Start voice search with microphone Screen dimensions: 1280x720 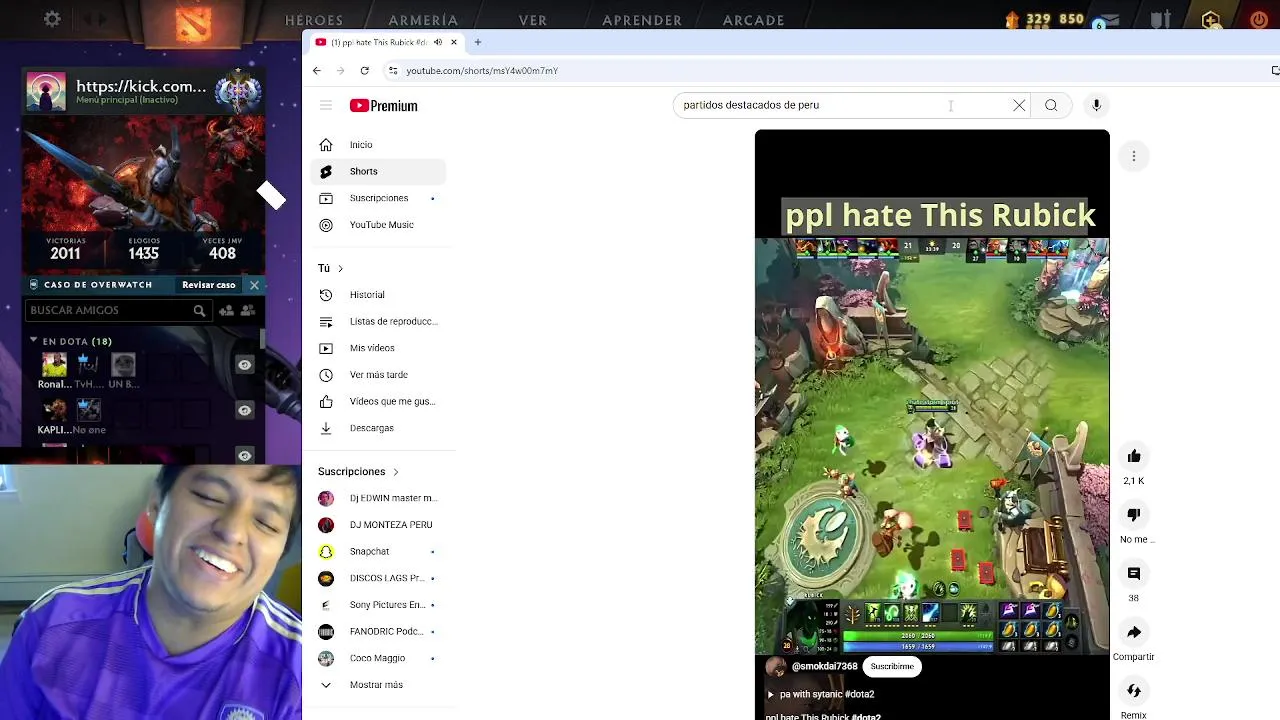[1096, 105]
